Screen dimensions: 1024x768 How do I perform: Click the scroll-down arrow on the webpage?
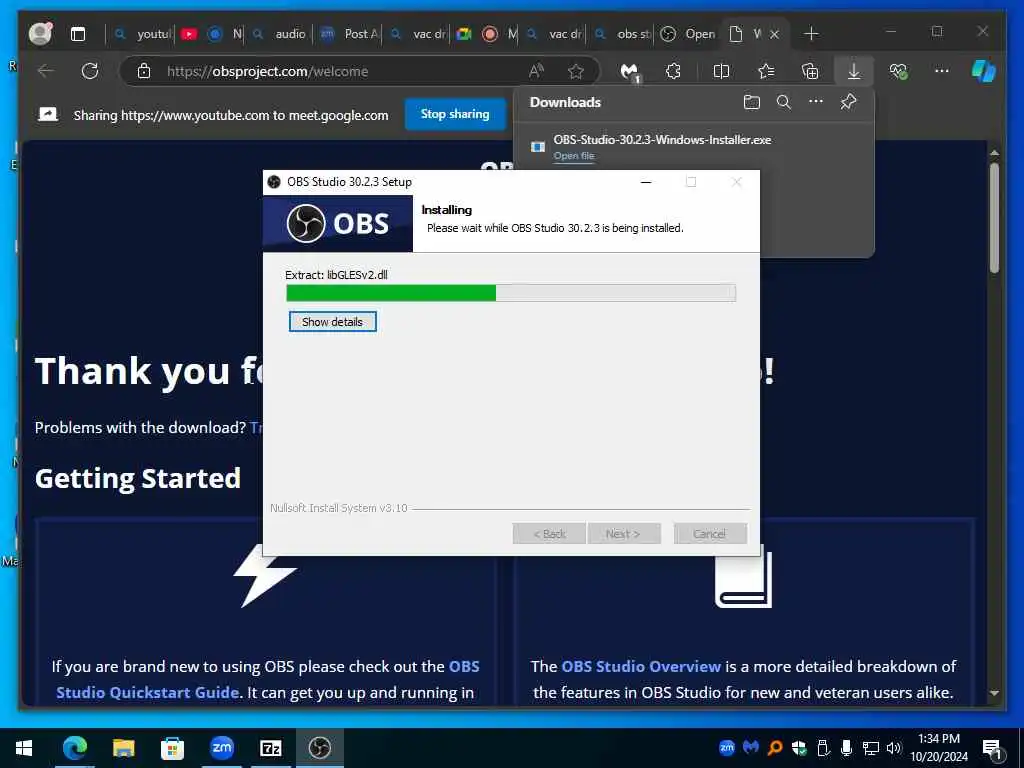coord(994,693)
